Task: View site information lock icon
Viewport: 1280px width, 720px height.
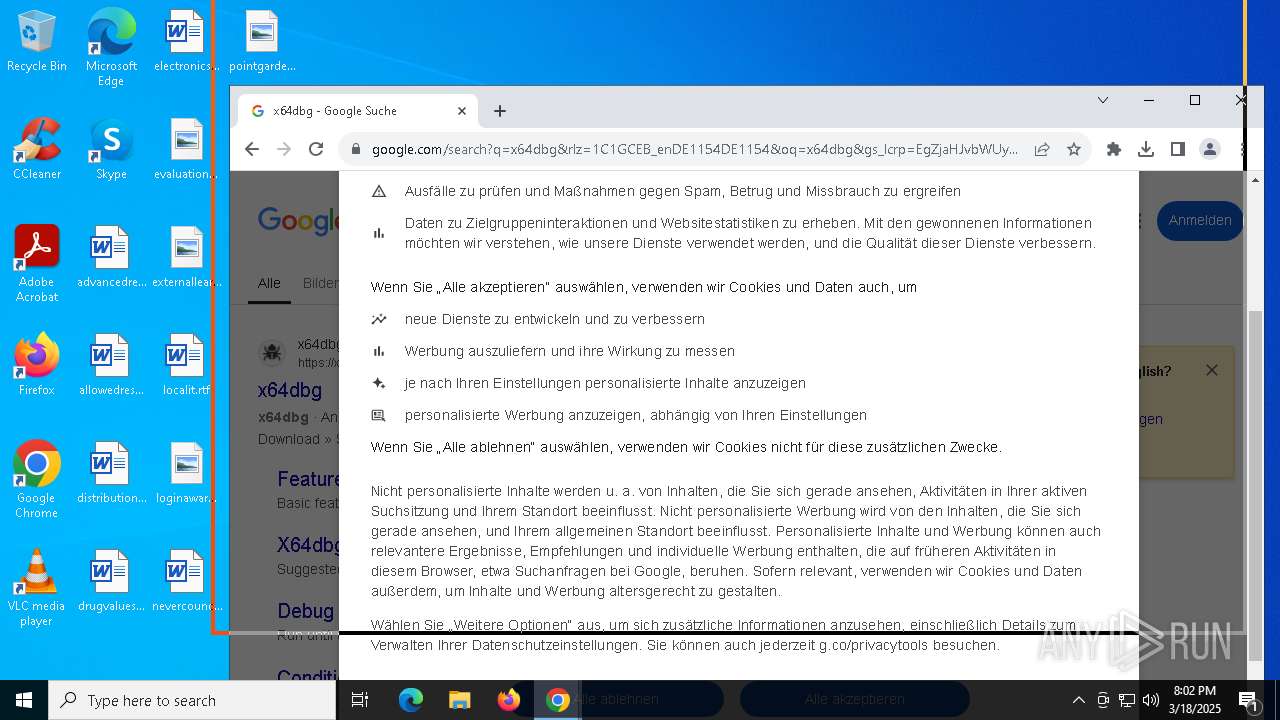Action: pos(355,149)
